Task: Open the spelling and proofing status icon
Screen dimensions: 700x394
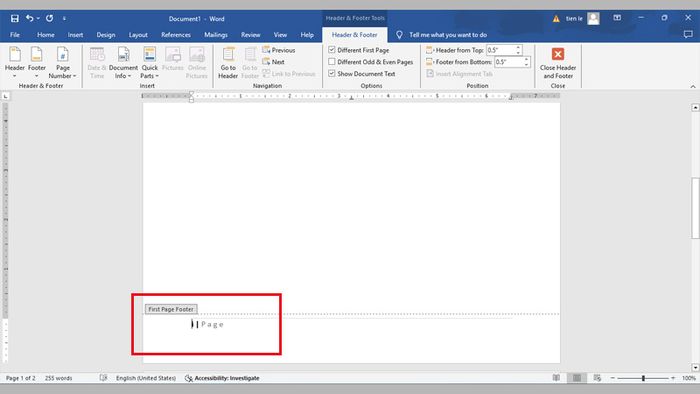Action: 104,378
